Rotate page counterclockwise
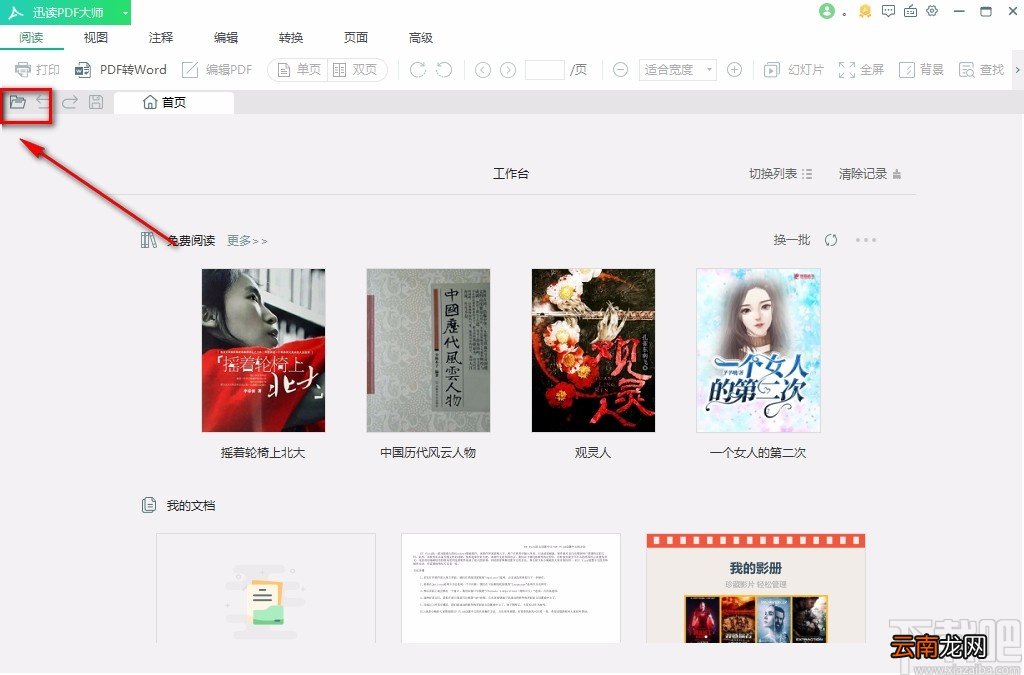This screenshot has width=1024, height=675. (444, 69)
